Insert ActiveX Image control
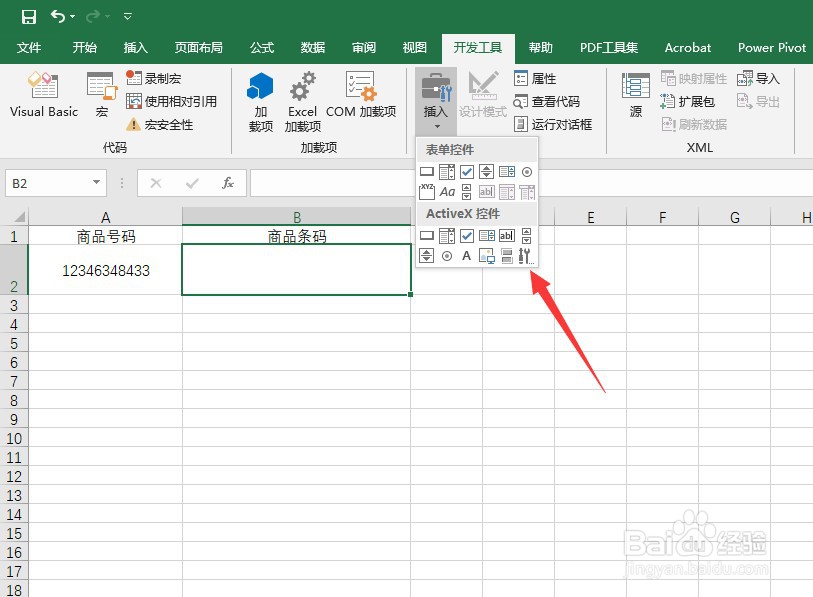 486,256
